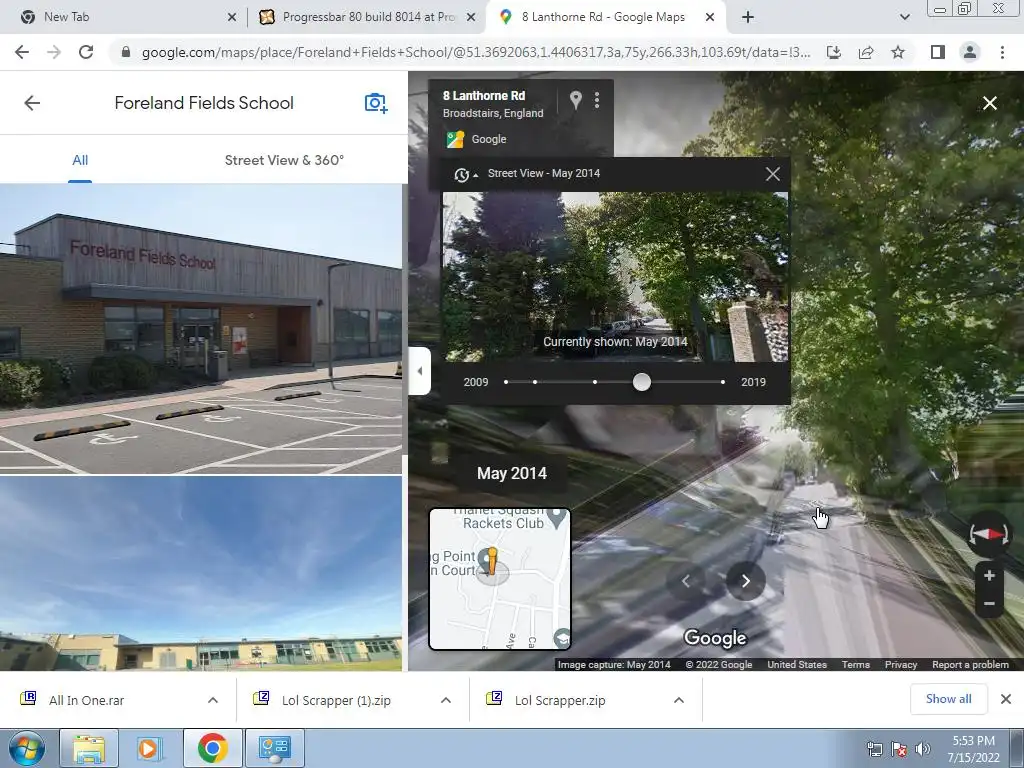Expand options for All In One.rar
This screenshot has width=1024, height=768.
(x=213, y=700)
